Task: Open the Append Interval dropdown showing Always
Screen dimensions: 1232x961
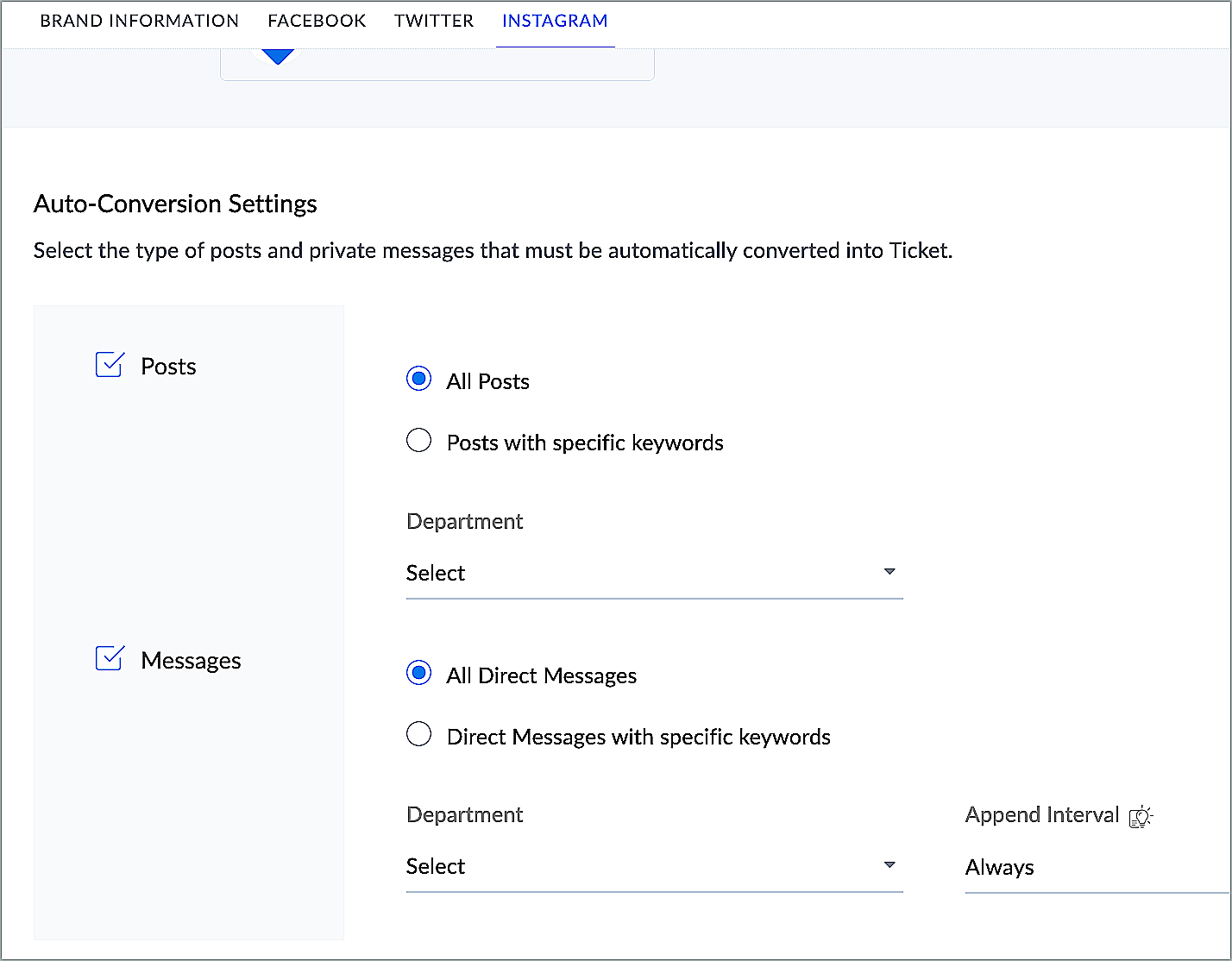Action: (x=1096, y=868)
